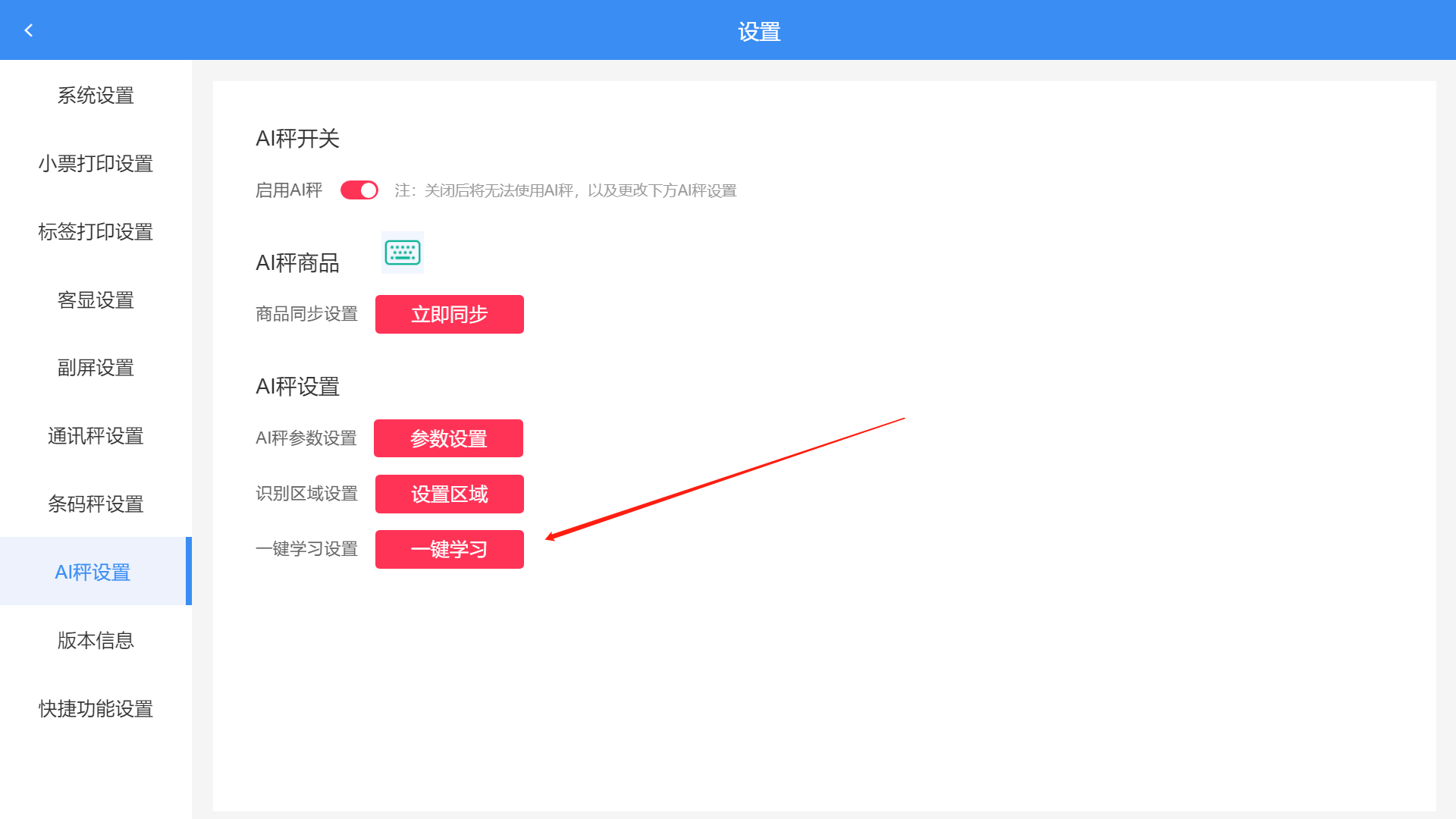Select 标签打印设置 menu item

click(x=96, y=232)
